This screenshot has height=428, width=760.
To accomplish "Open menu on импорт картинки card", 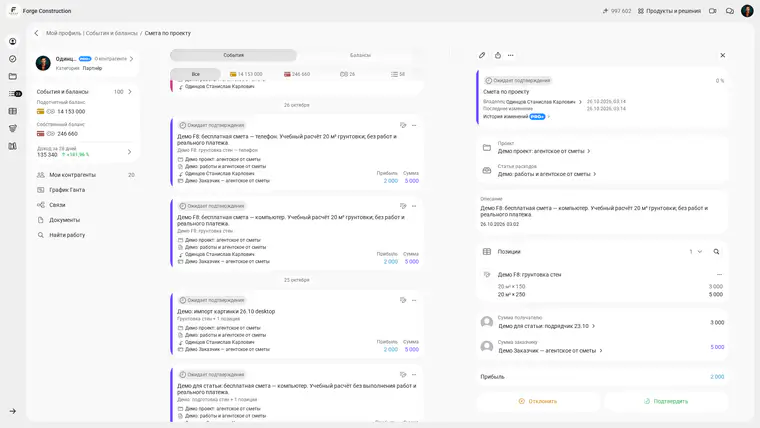I will click(x=414, y=300).
